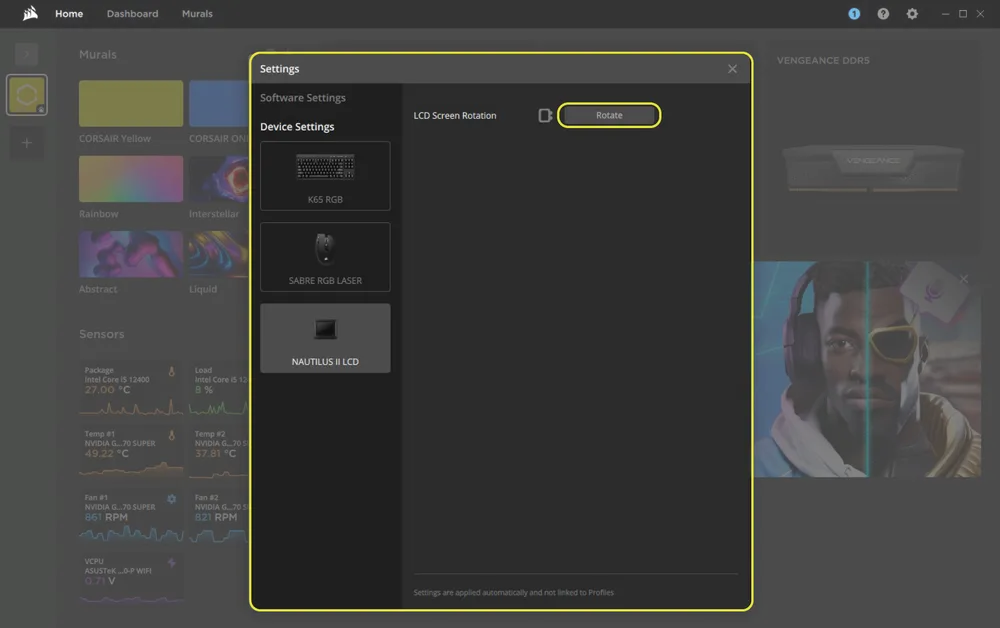Click the Sensors section heading

tap(101, 334)
